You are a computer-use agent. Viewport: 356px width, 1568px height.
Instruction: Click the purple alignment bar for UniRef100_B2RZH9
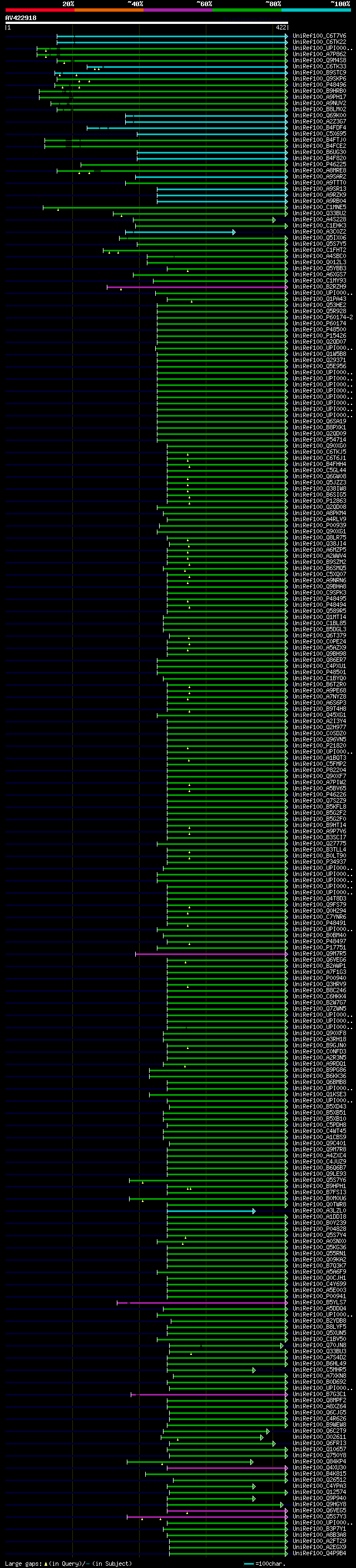197,286
